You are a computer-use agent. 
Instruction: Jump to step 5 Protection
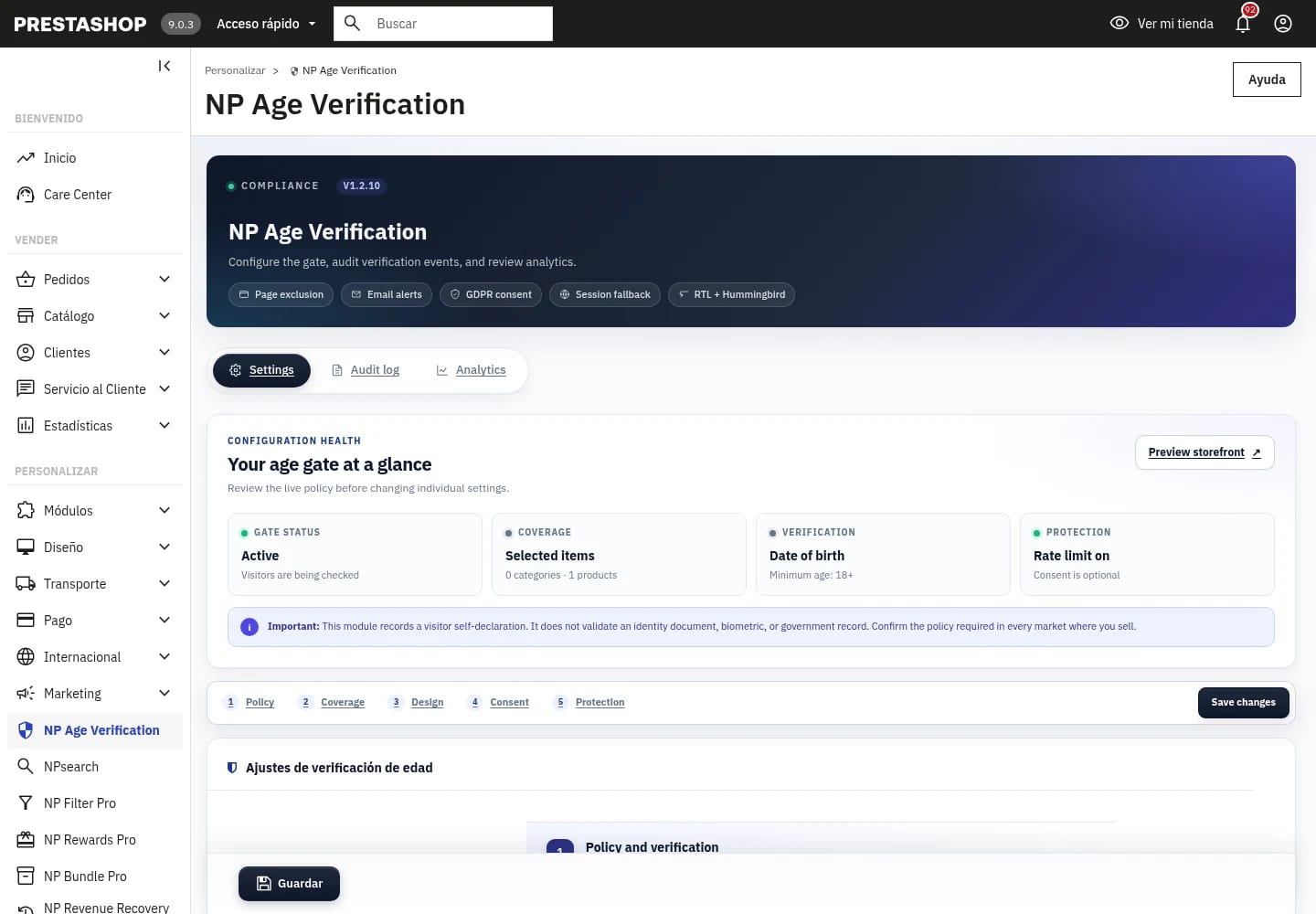pos(590,702)
